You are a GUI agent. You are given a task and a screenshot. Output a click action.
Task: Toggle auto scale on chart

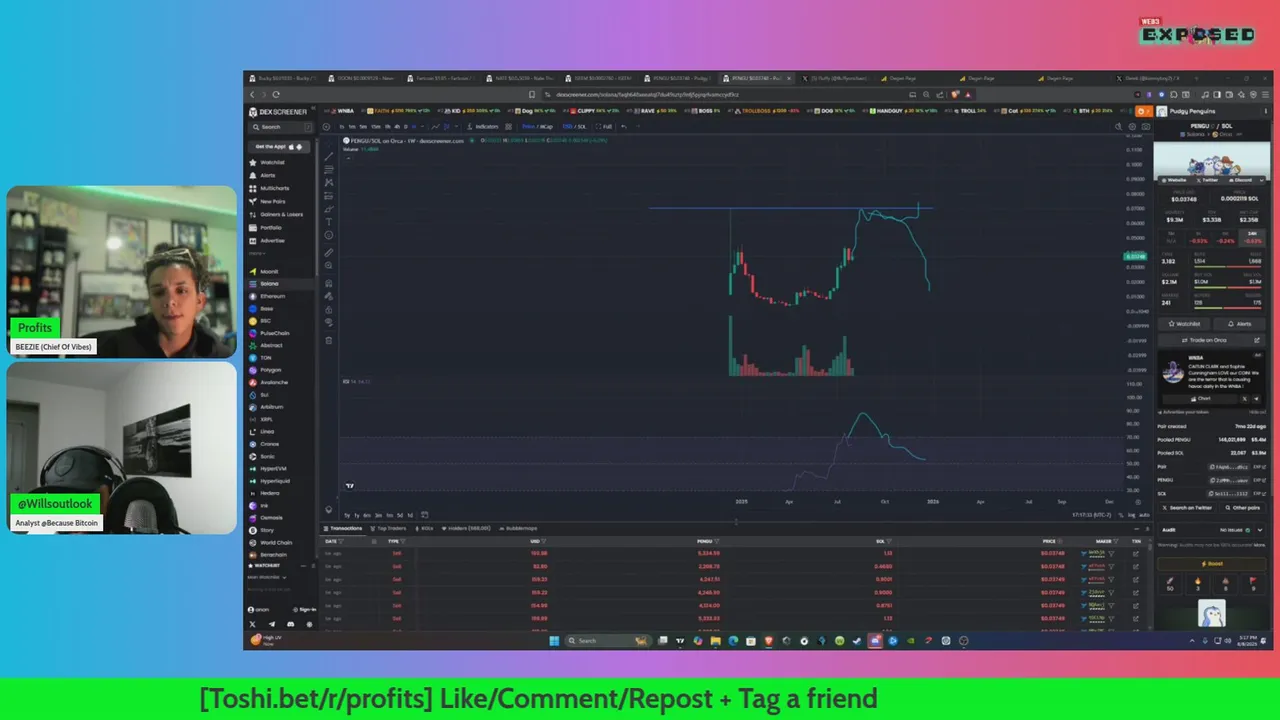click(x=1145, y=515)
